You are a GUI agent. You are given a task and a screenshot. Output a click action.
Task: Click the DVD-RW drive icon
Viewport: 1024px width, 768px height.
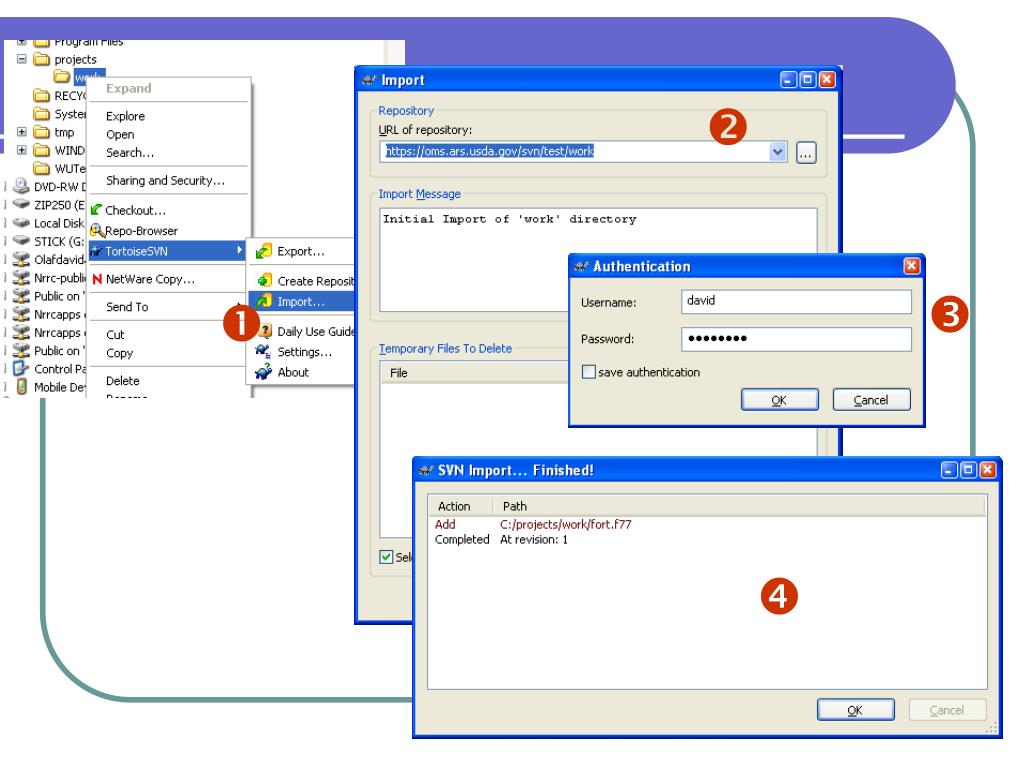(21, 186)
